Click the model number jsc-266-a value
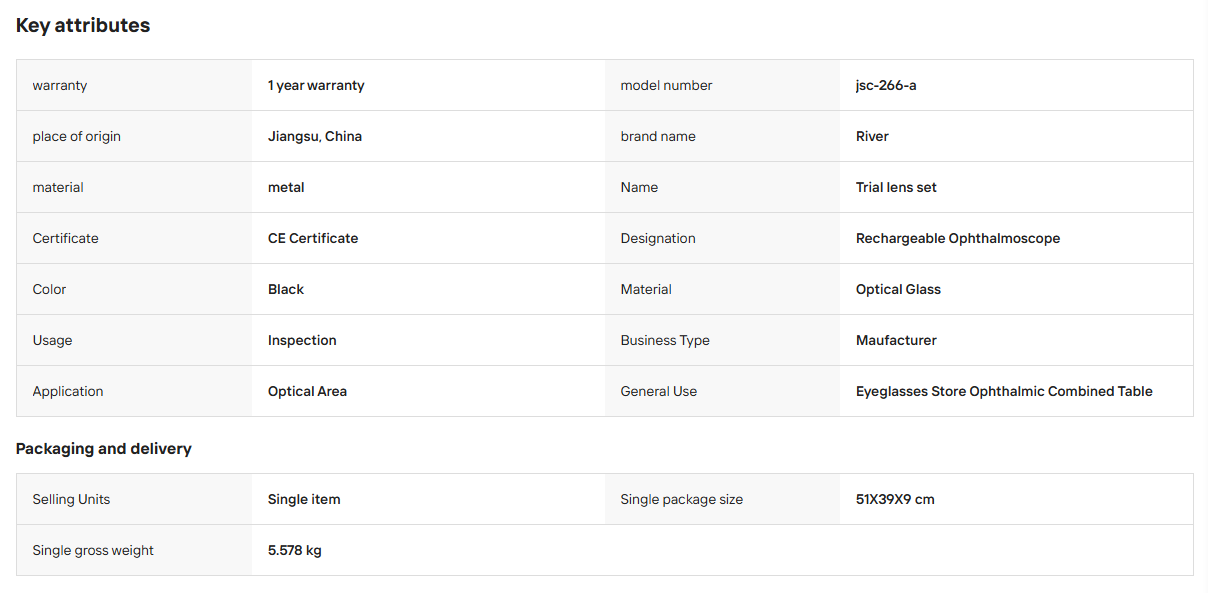 point(886,86)
